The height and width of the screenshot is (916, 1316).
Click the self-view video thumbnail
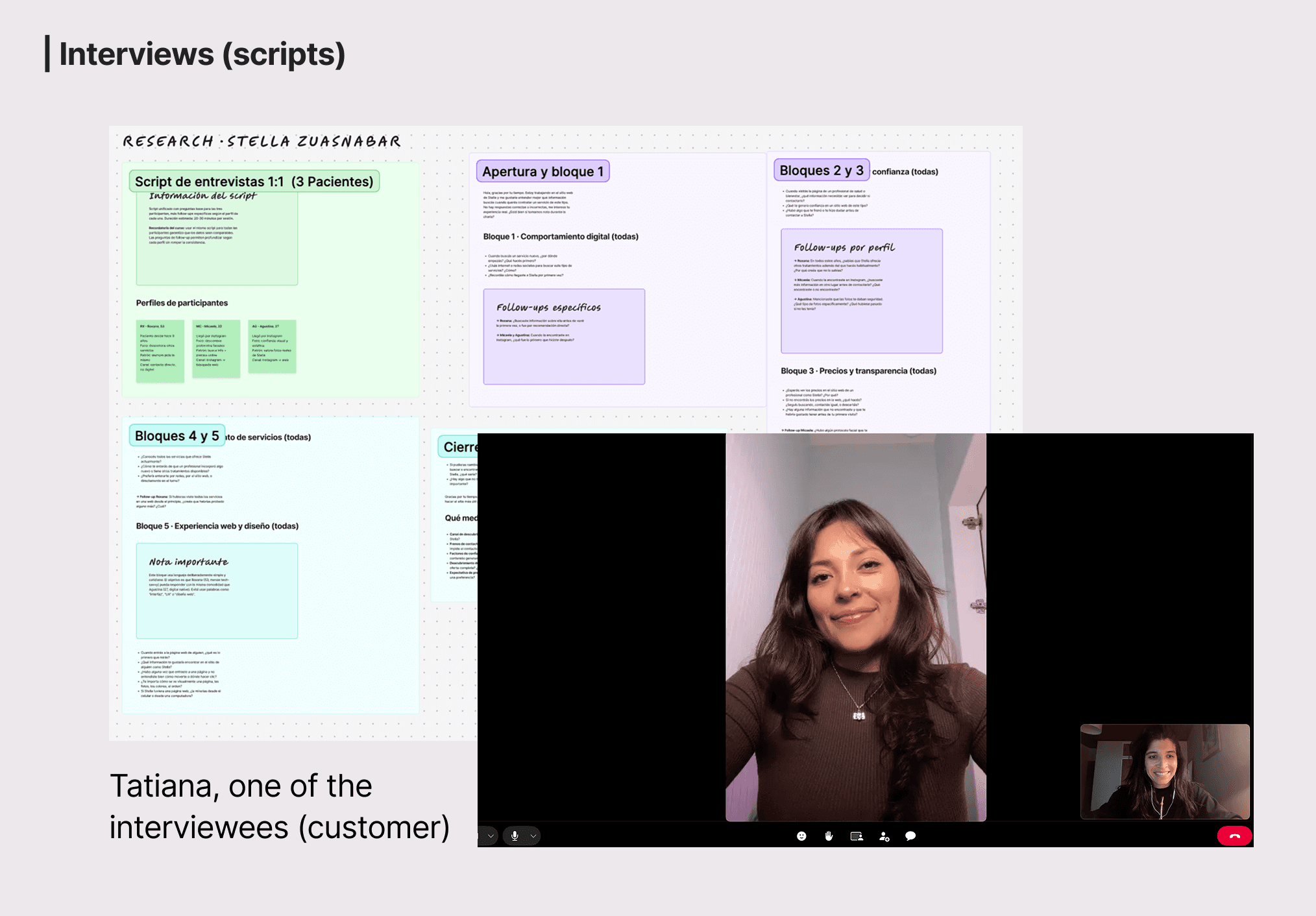click(x=1165, y=771)
